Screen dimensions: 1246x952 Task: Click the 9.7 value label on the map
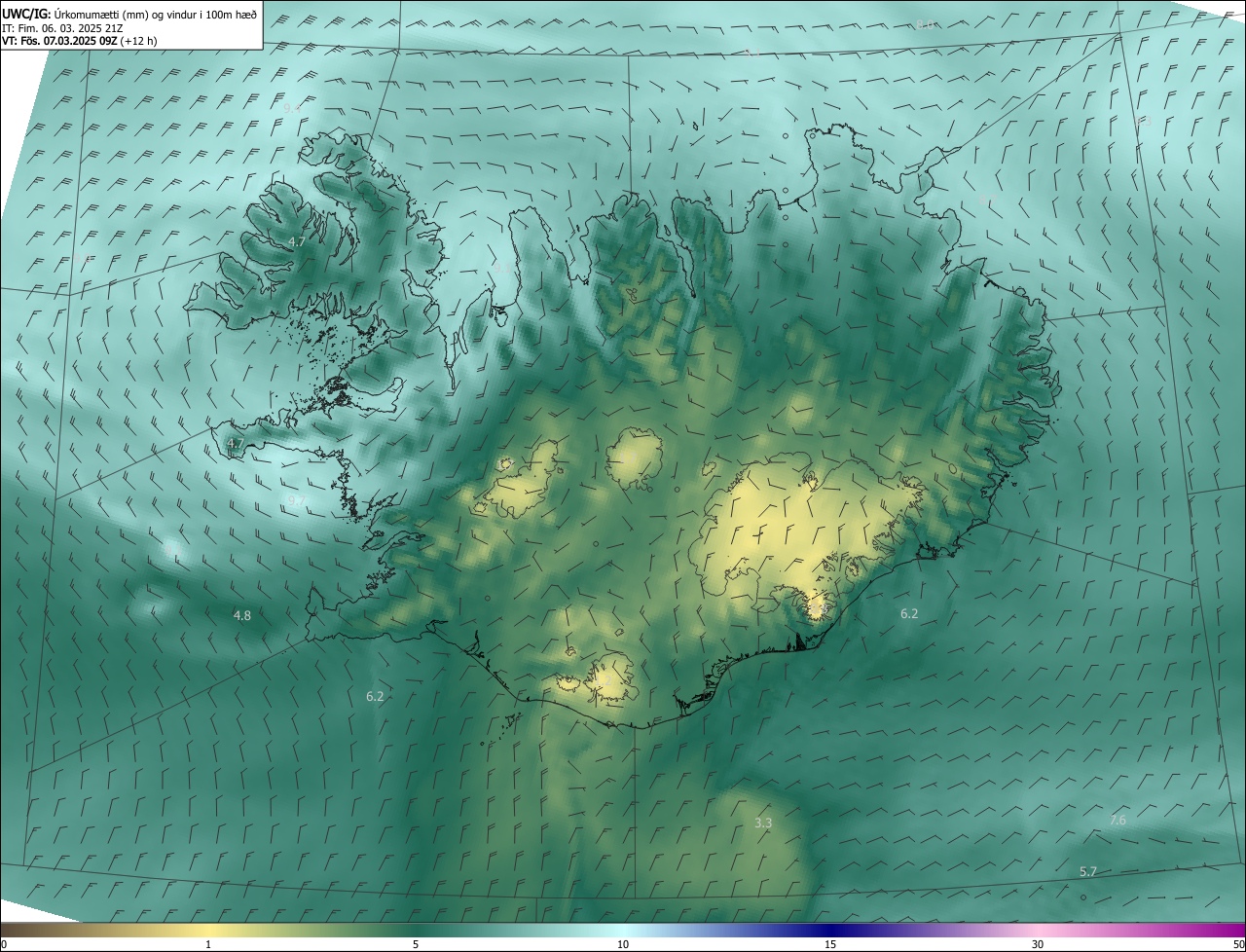(x=297, y=500)
